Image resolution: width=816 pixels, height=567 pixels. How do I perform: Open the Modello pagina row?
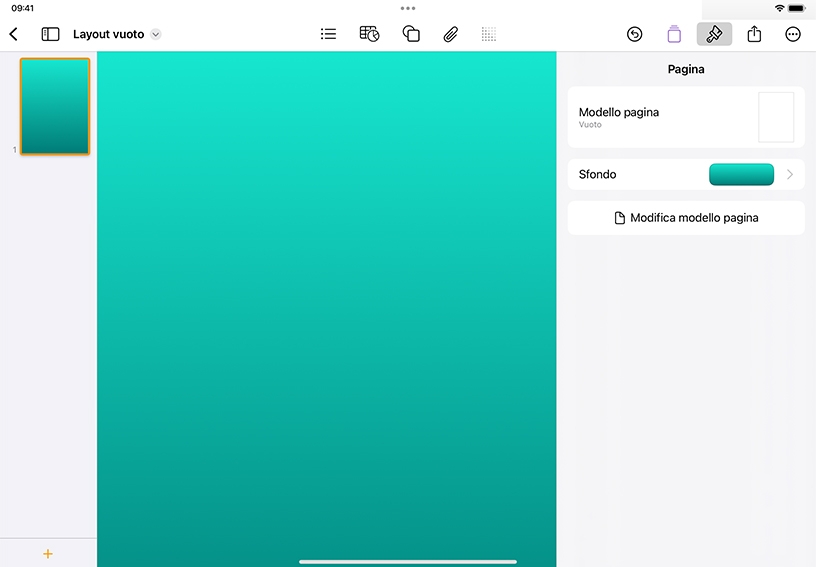click(x=686, y=118)
